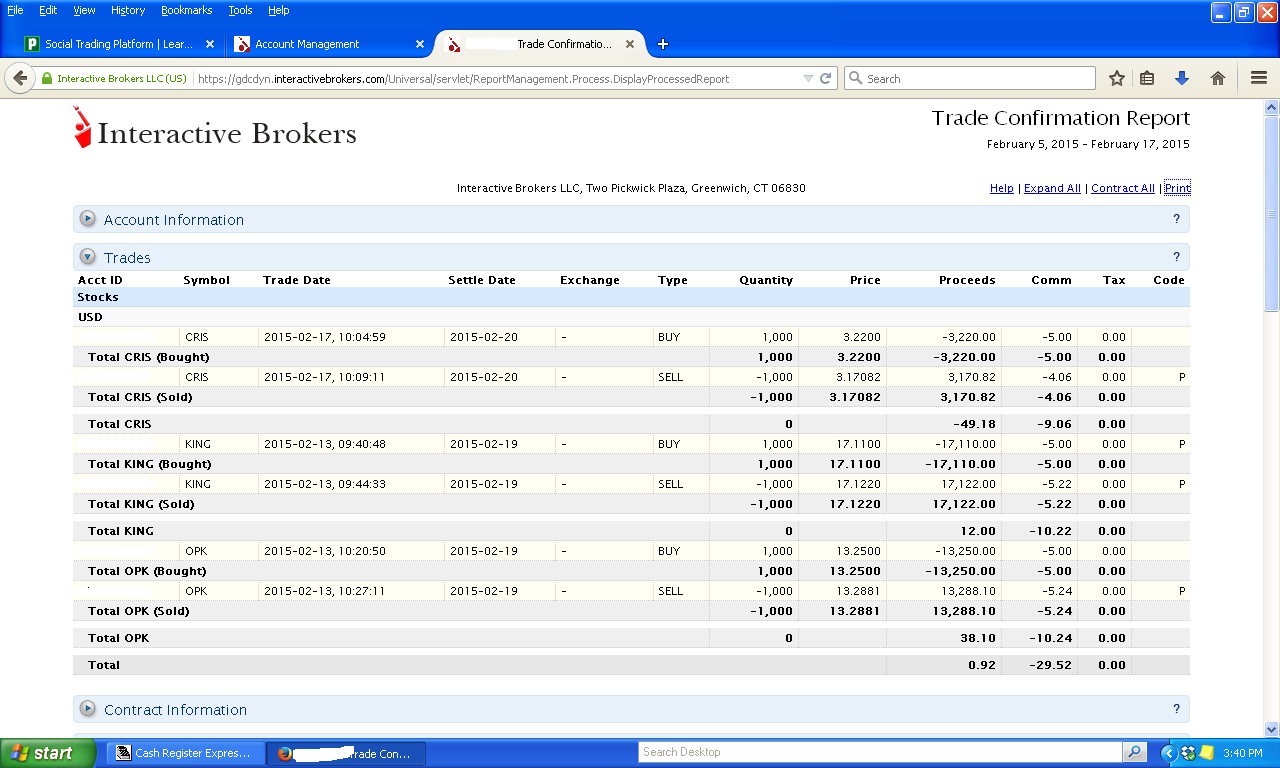1280x768 pixels.
Task: Click the Settle Date column header
Action: (x=482, y=280)
